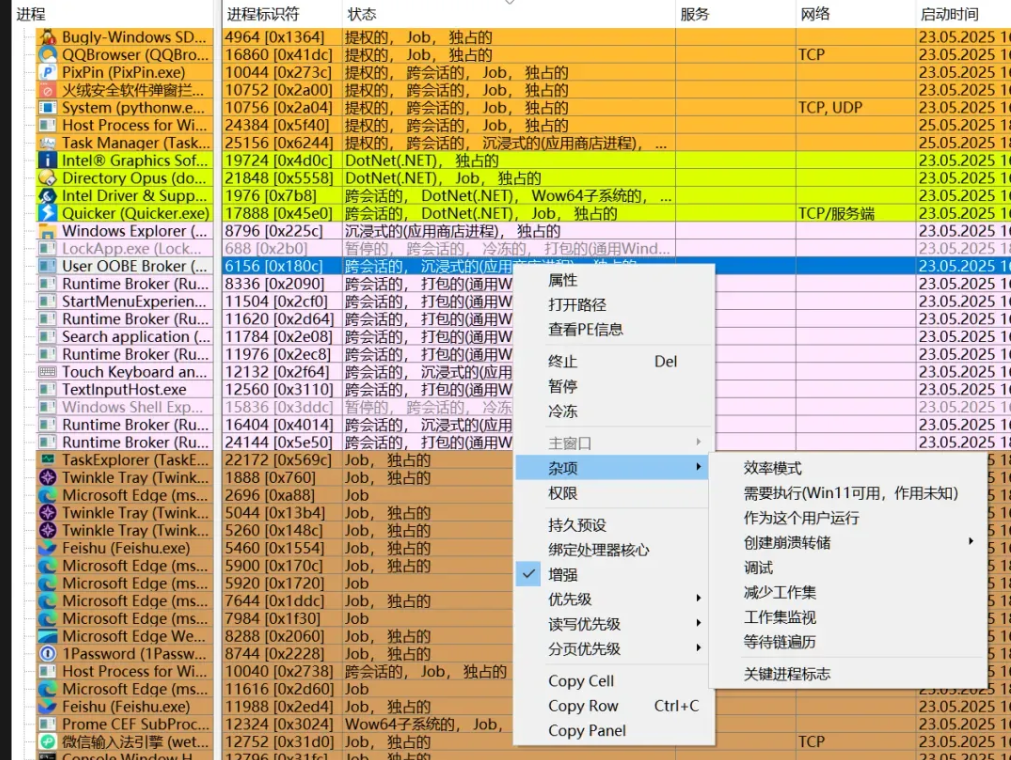
Task: Click the TextInputHost.exe process icon
Action: pos(48,389)
